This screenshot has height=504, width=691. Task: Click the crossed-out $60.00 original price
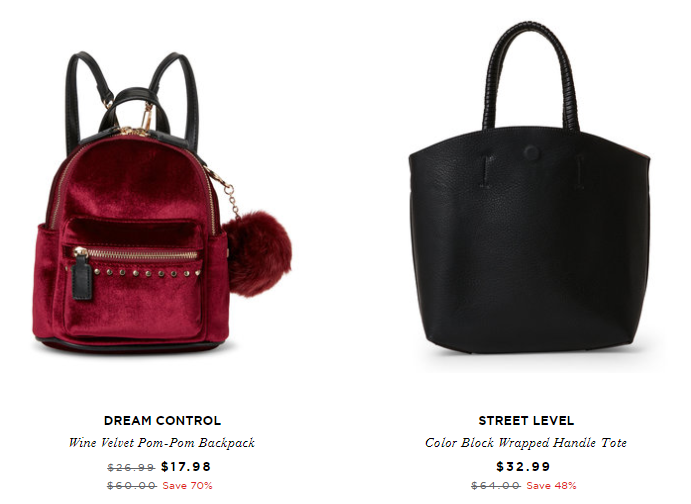coord(132,485)
